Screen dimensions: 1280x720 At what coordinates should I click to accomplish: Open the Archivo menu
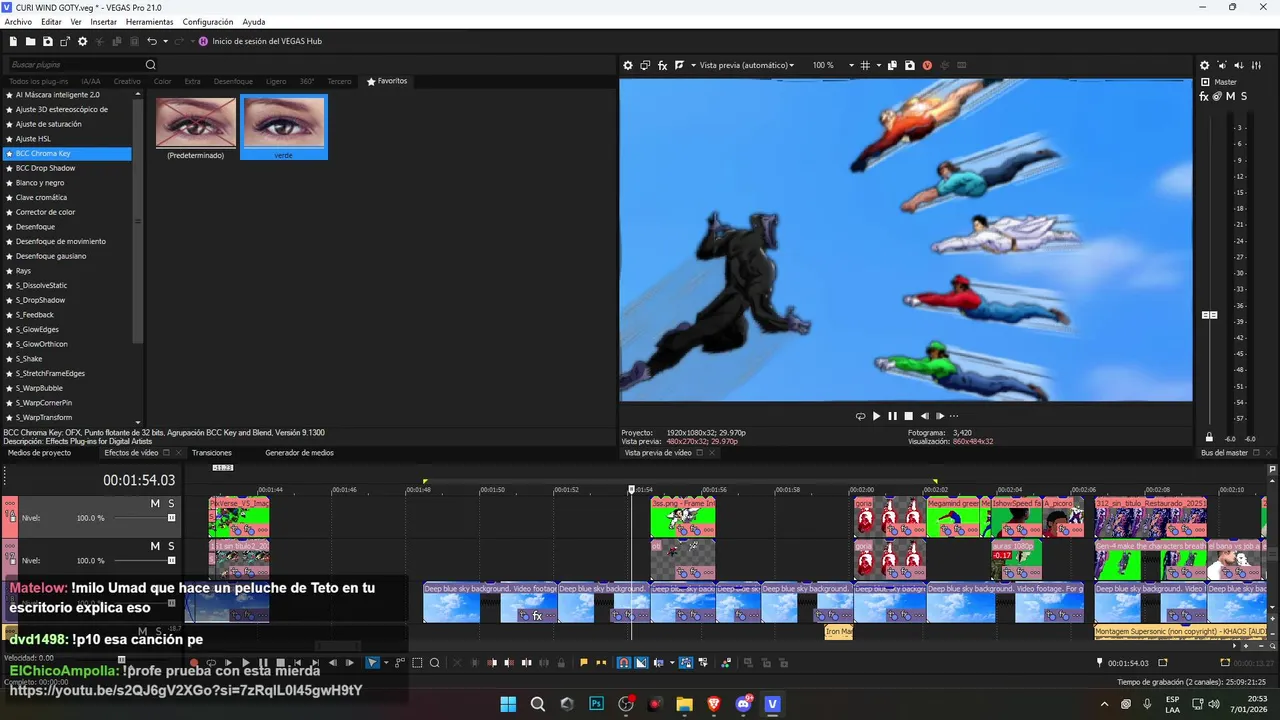pos(18,22)
